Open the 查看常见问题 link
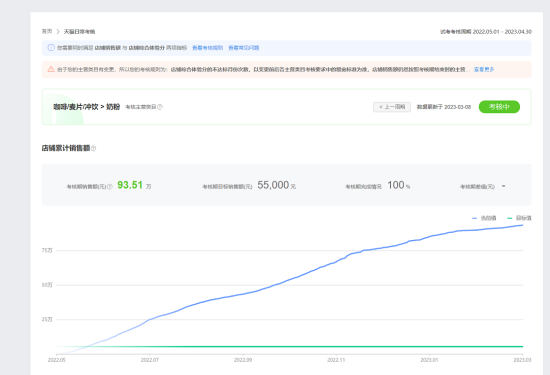The image size is (550, 375). point(243,48)
